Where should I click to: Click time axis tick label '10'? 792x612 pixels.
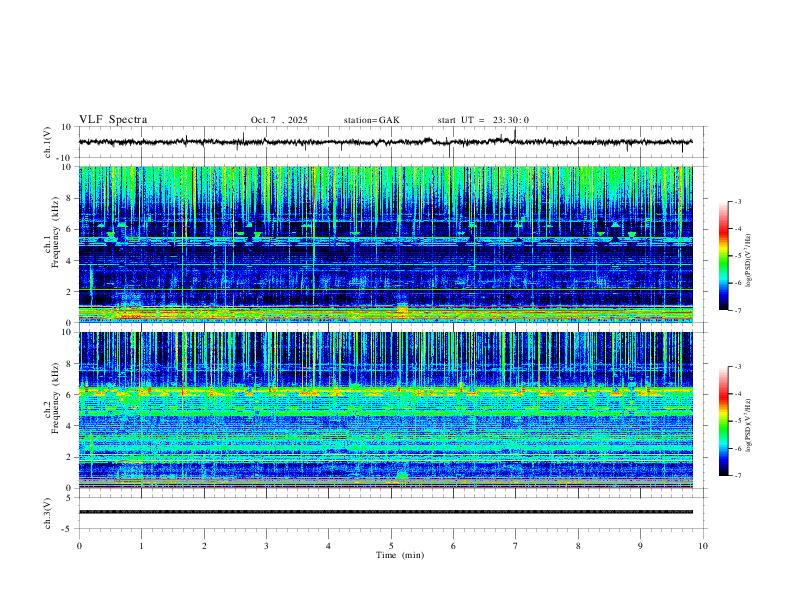pyautogui.click(x=703, y=546)
